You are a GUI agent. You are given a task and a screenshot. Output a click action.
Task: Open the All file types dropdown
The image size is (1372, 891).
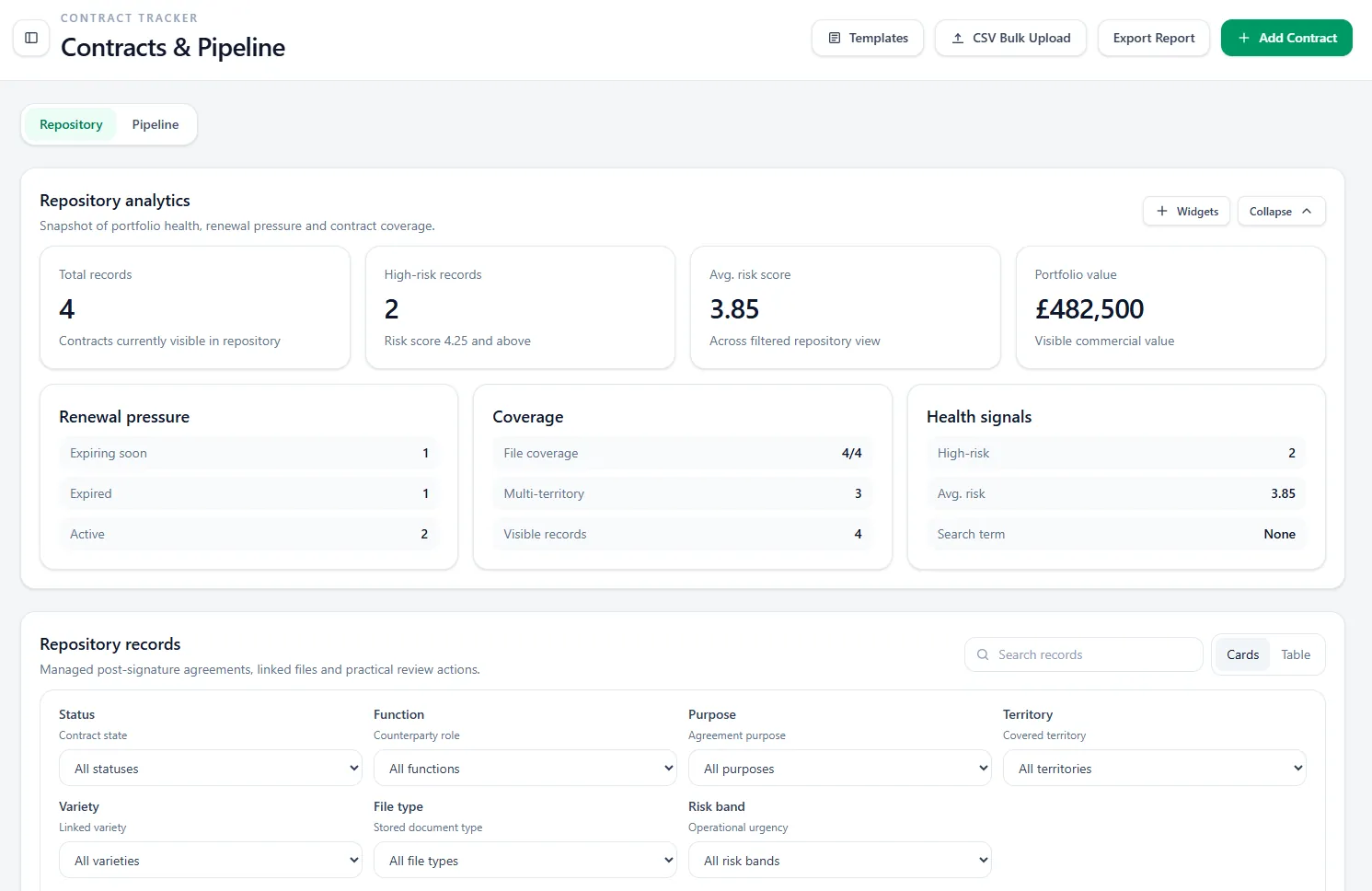(525, 860)
